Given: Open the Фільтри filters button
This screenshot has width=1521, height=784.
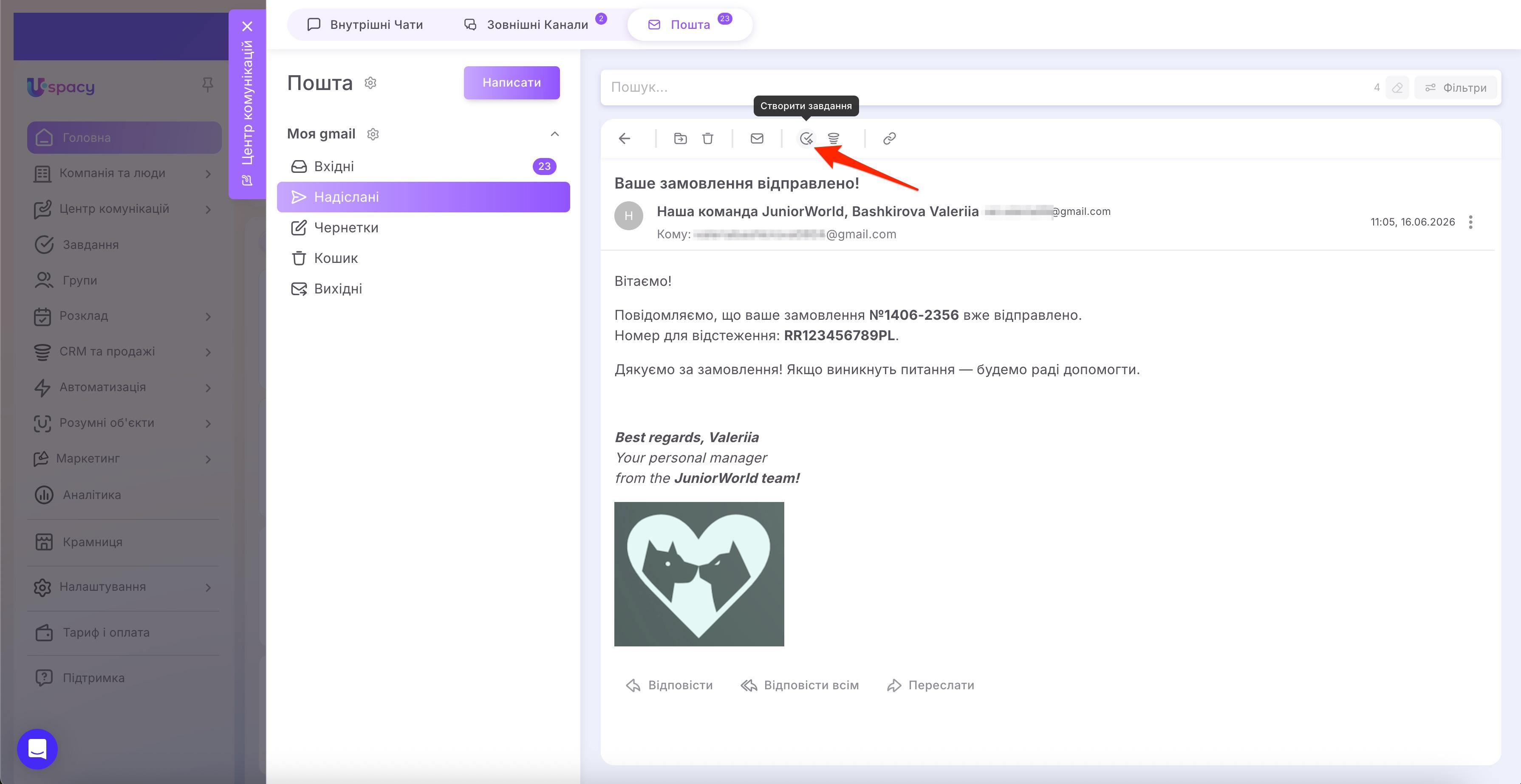Looking at the screenshot, I should [1456, 87].
